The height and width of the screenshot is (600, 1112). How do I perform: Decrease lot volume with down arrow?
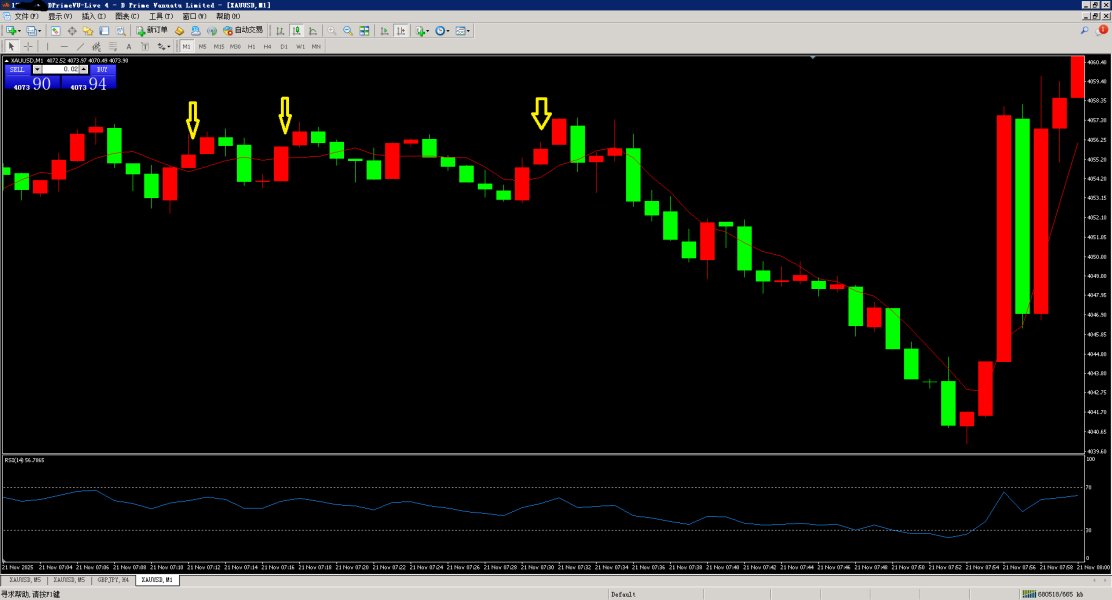click(x=38, y=70)
